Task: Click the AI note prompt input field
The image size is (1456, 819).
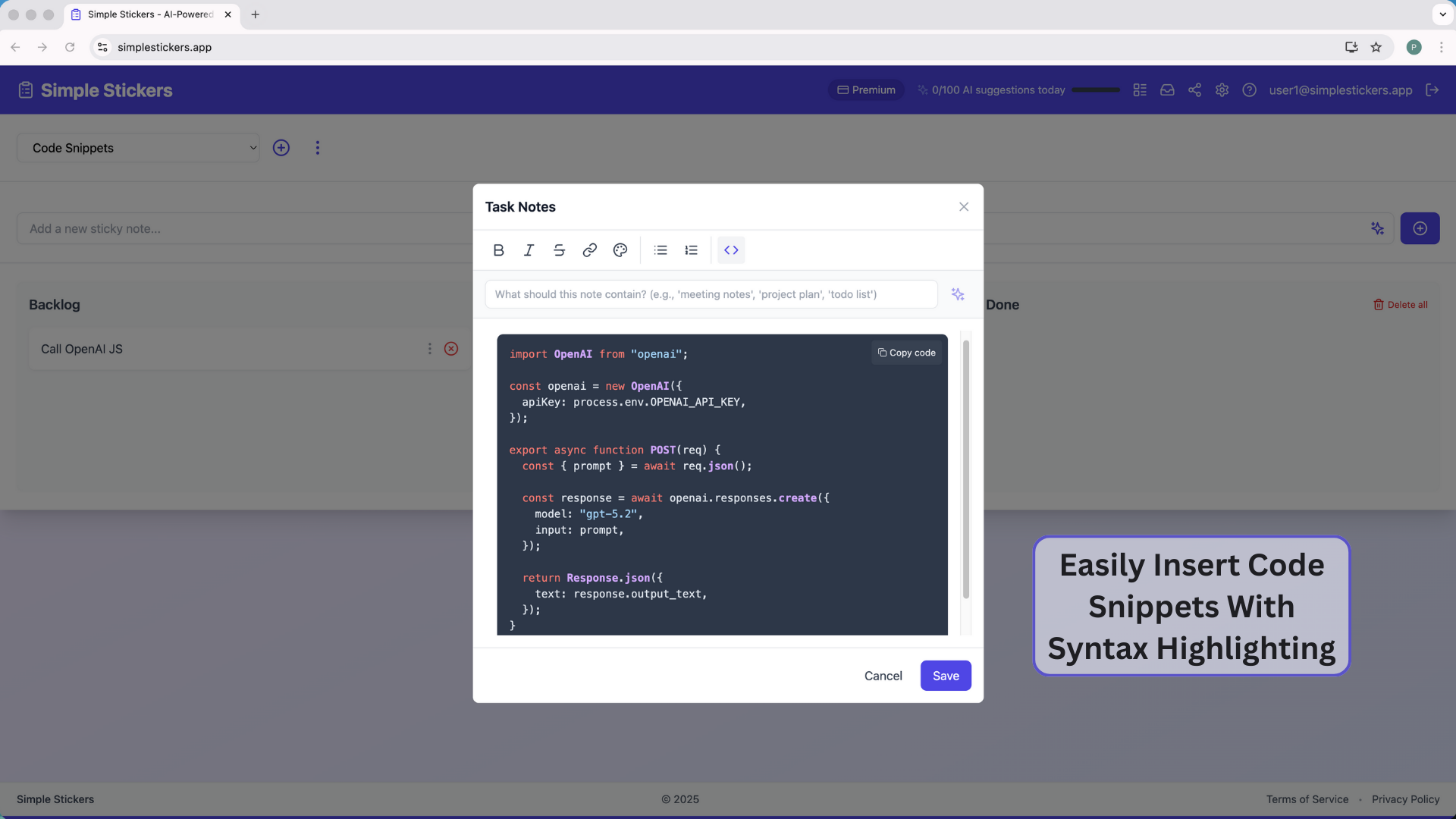Action: 711,294
